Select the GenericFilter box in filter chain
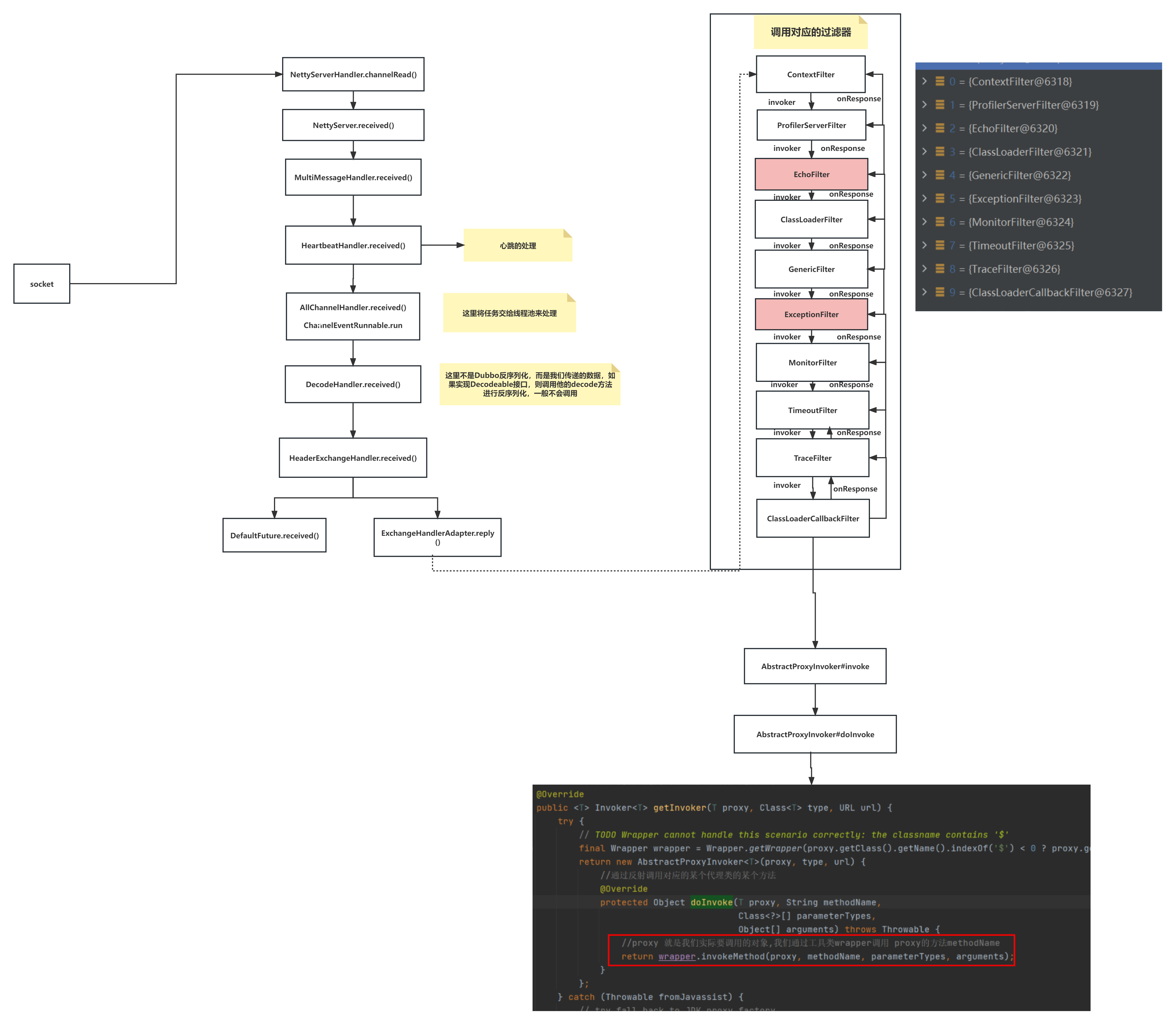The width and height of the screenshot is (1176, 1025). tap(811, 269)
